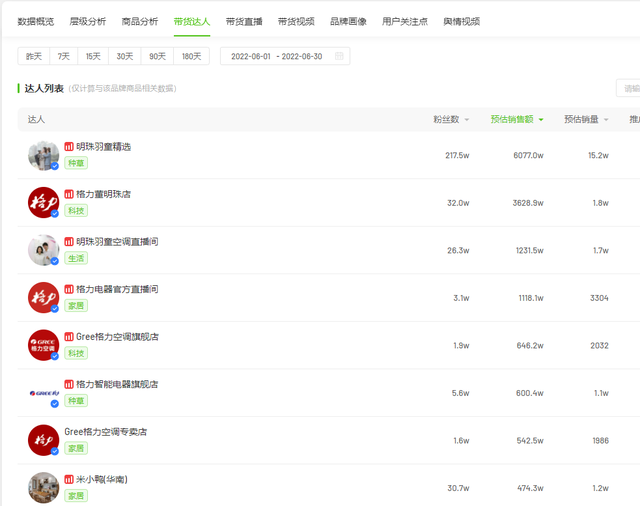Viewport: 640px width, 506px height.
Task: Open the 舆情视频 tab
Action: coord(462,22)
